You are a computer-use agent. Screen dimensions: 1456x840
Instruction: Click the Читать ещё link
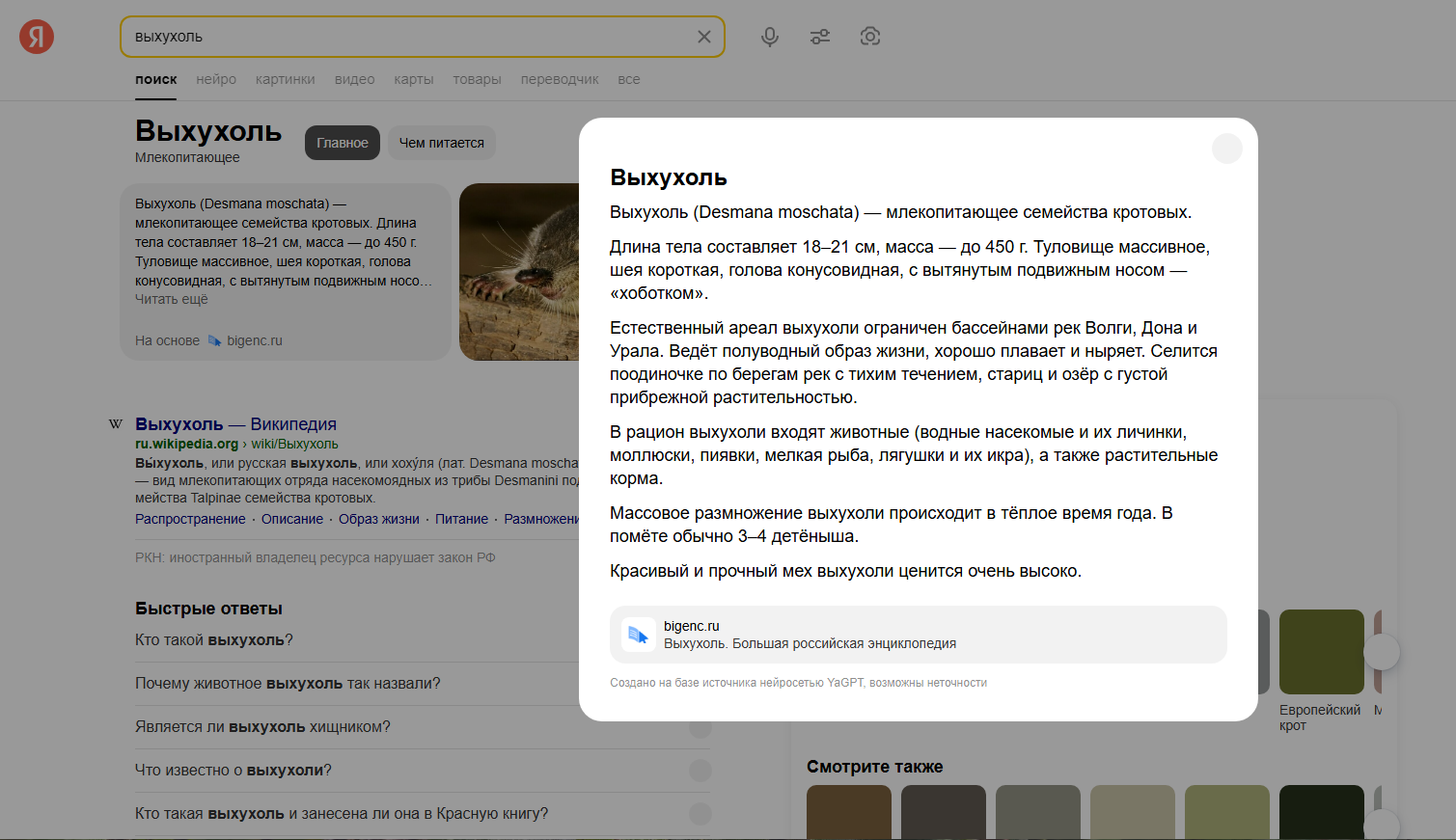(x=172, y=299)
